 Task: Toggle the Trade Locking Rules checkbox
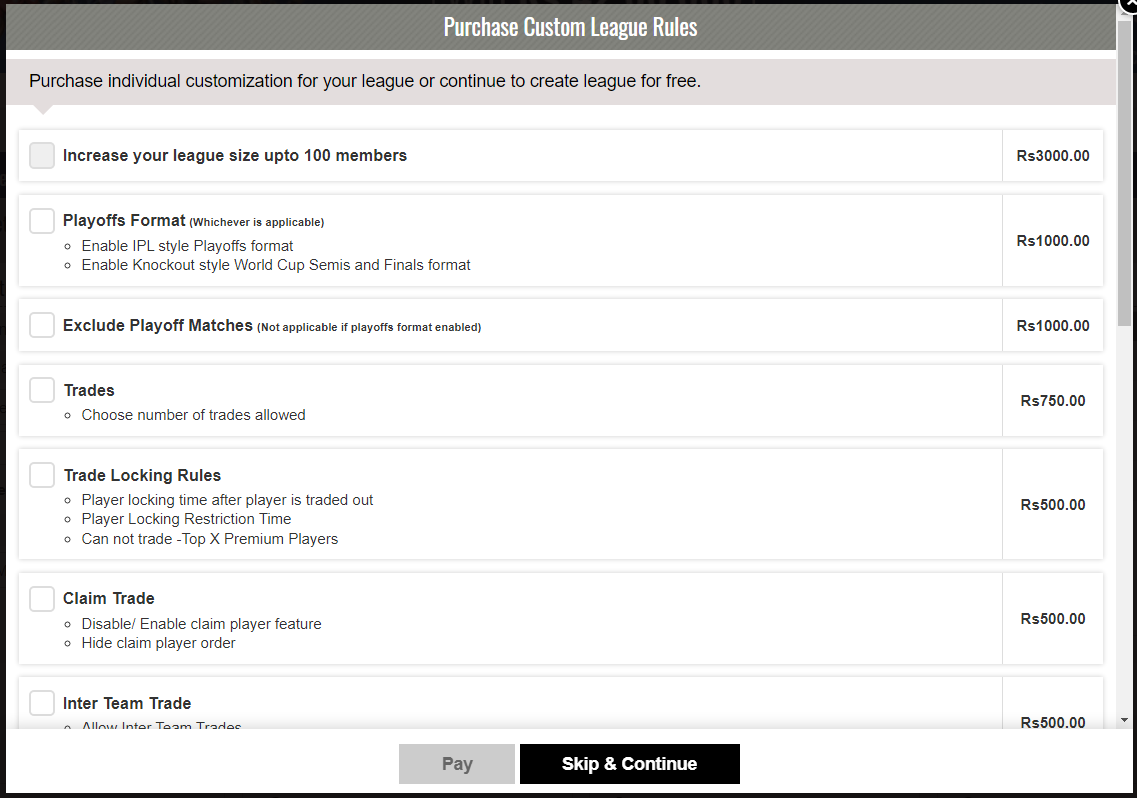tap(42, 475)
